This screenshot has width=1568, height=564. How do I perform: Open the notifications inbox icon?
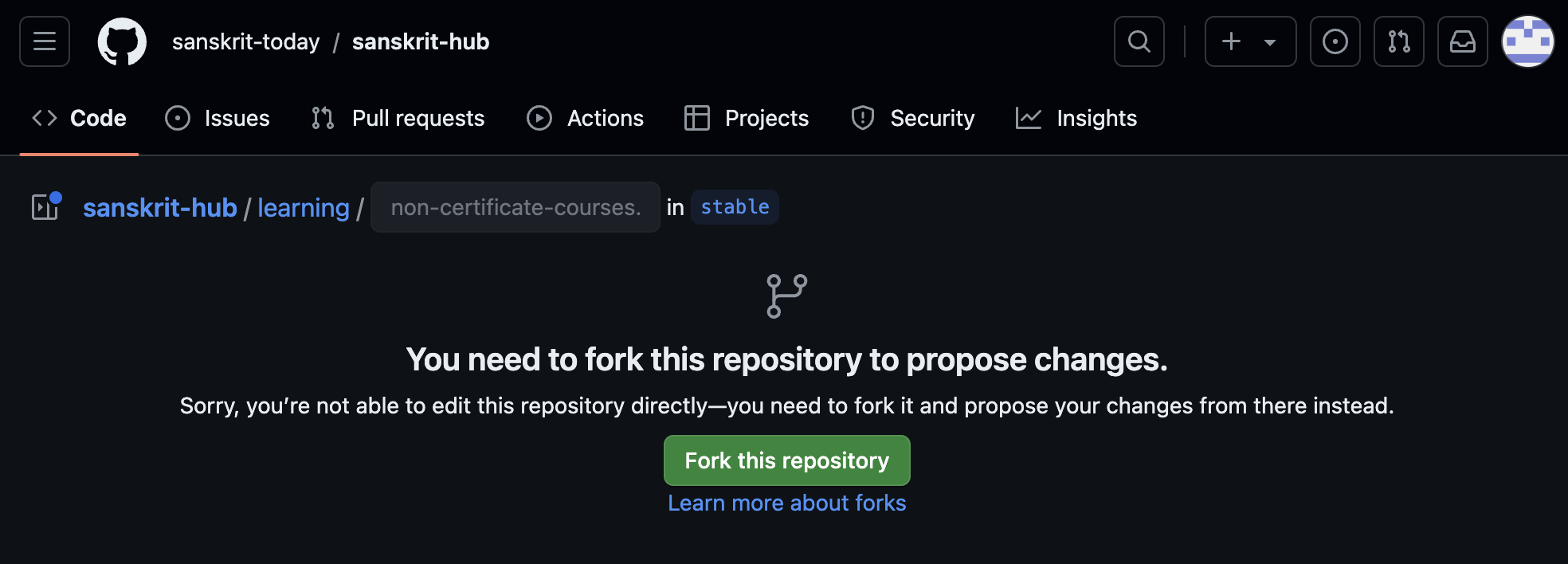click(1462, 41)
